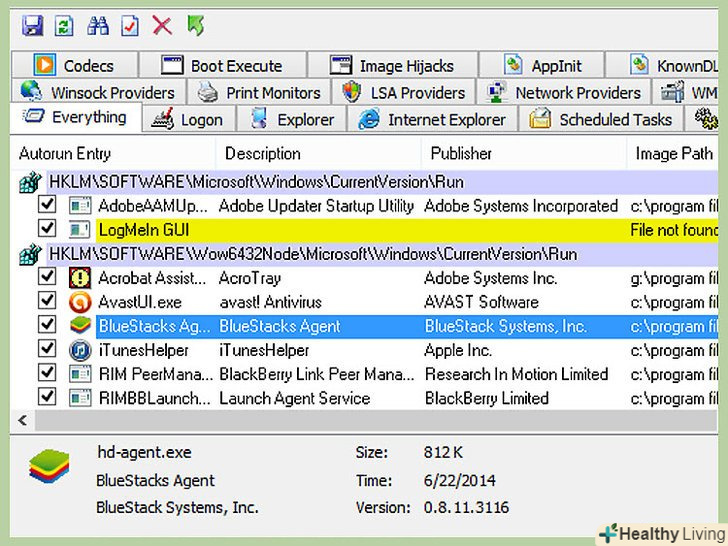Click 'BlueStack Systems, Inc.' publisher in selected row

[x=506, y=326]
